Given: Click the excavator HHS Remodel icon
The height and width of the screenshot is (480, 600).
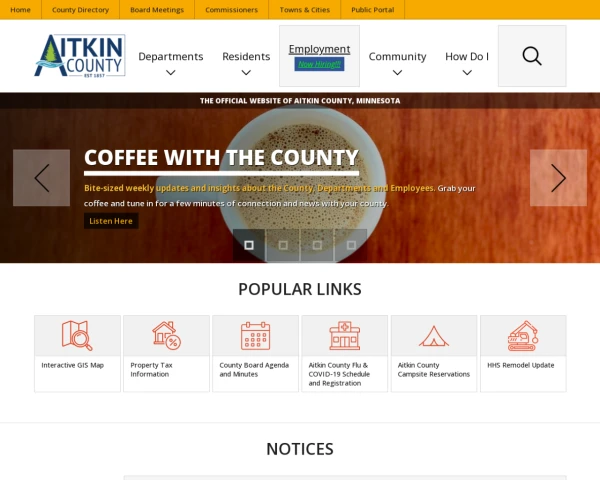Looking at the screenshot, I should coord(523,336).
